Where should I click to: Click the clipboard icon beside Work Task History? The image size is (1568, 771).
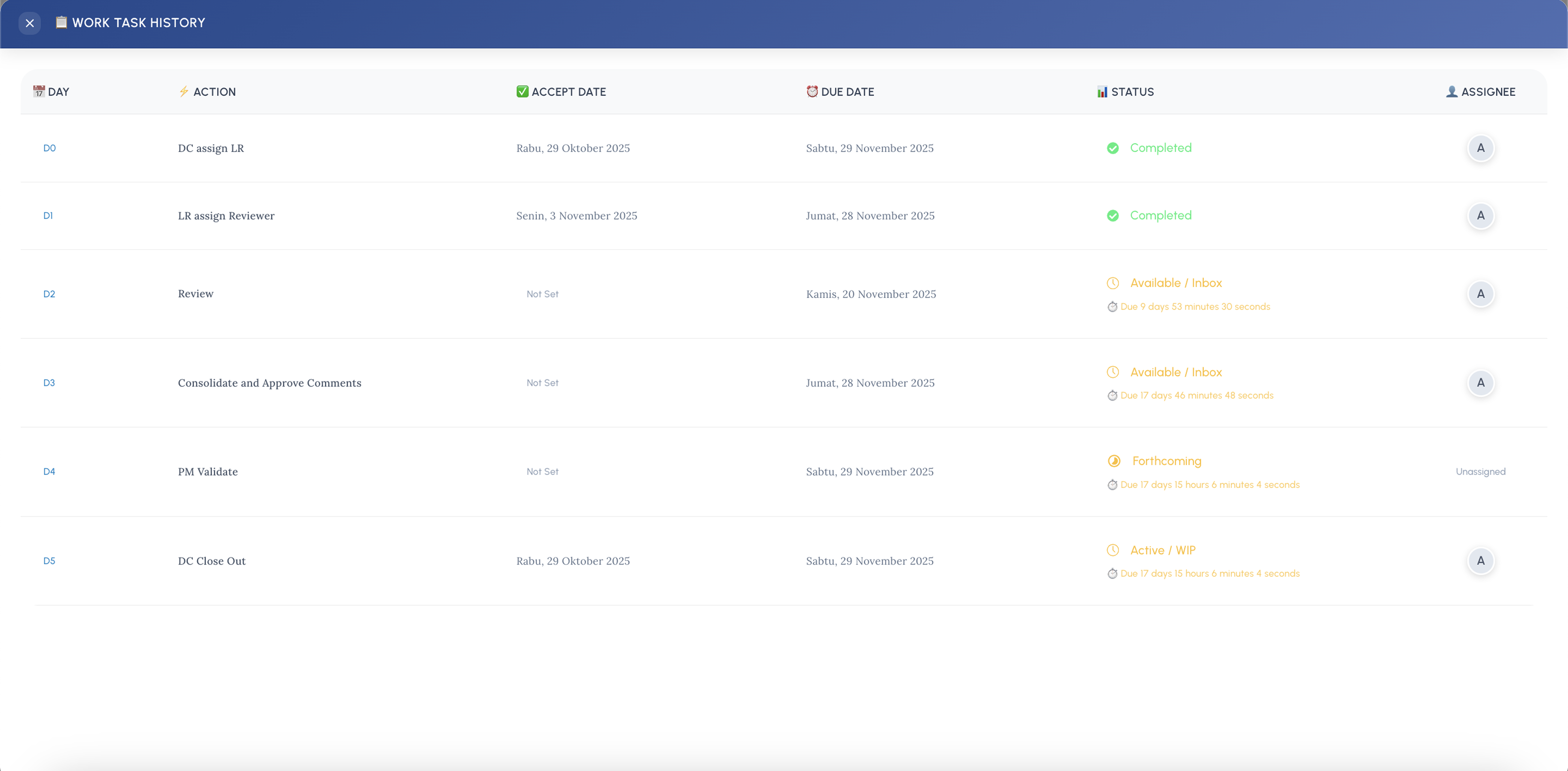[61, 23]
